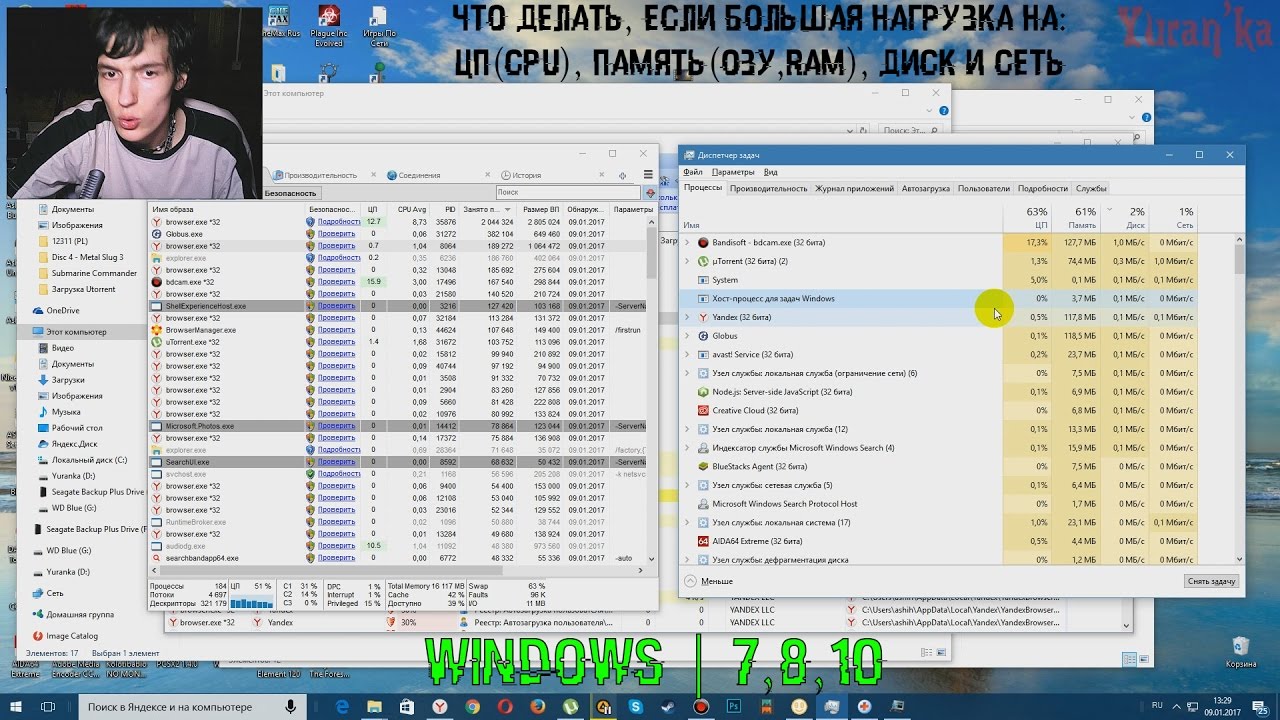Screen dimensions: 1280x720
Task: Switch to Службы tab in Task Manager
Action: 1091,188
